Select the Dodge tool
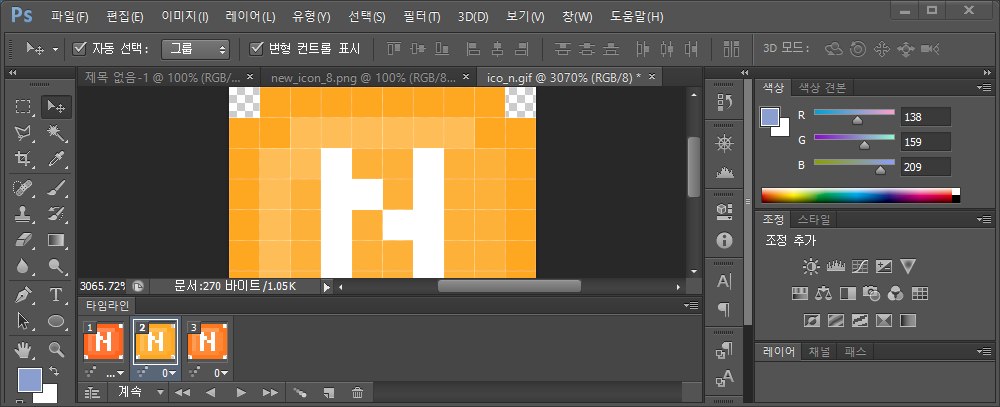 pyautogui.click(x=56, y=265)
